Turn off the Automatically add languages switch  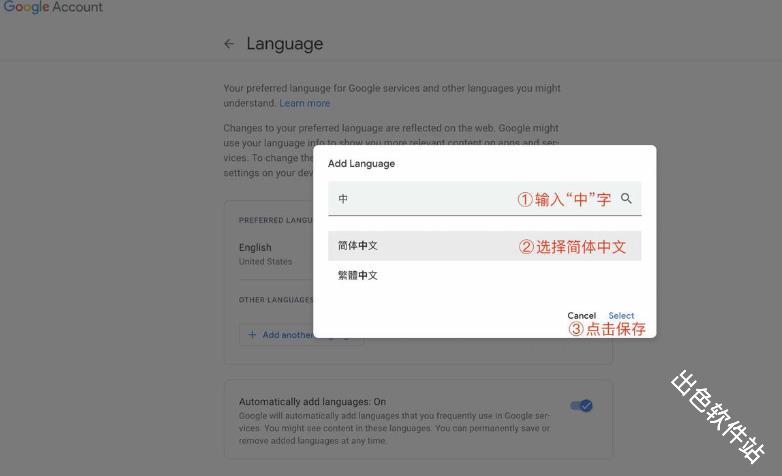pos(581,405)
